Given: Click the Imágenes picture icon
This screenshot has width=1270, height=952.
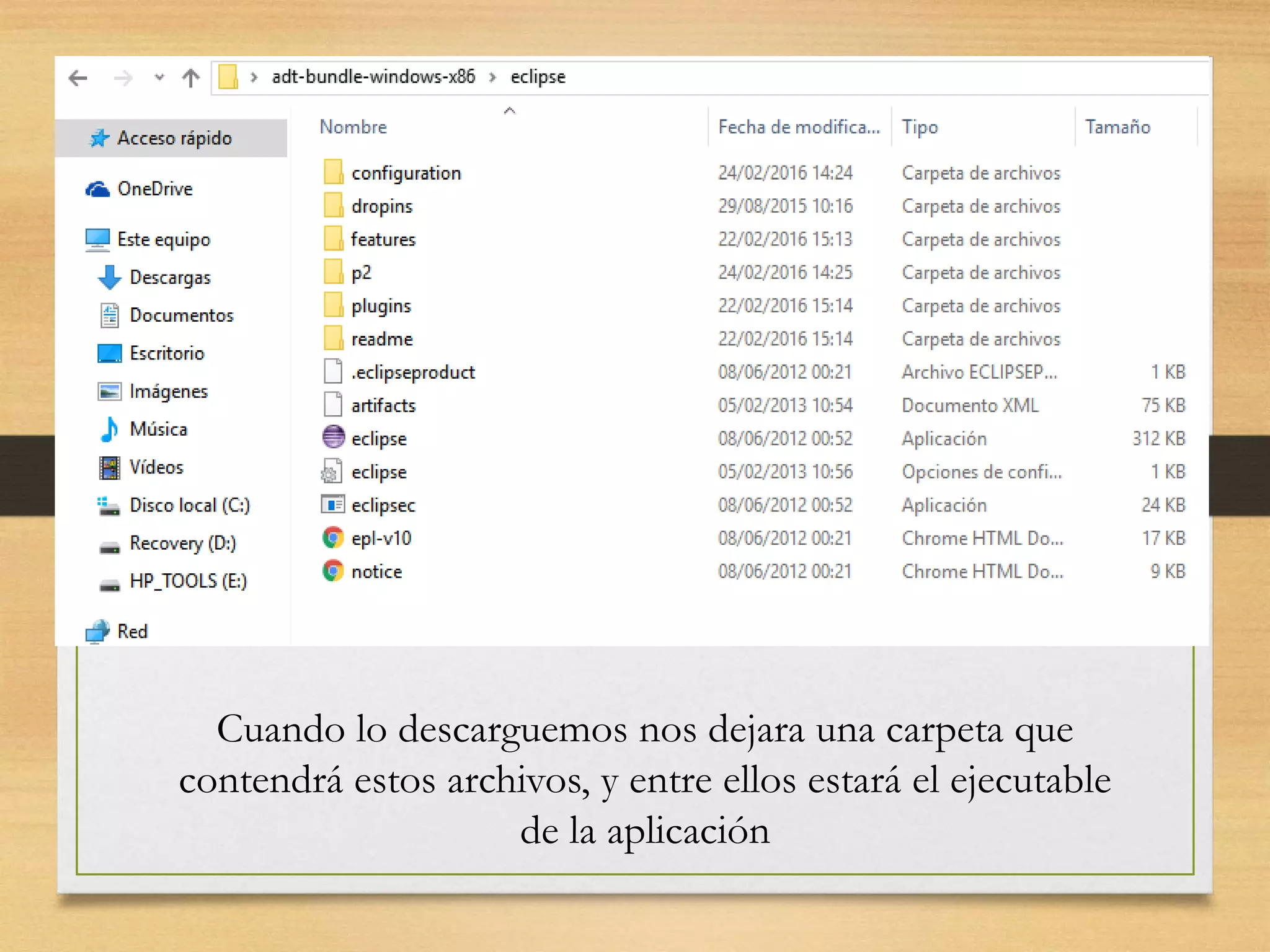Looking at the screenshot, I should (x=110, y=392).
